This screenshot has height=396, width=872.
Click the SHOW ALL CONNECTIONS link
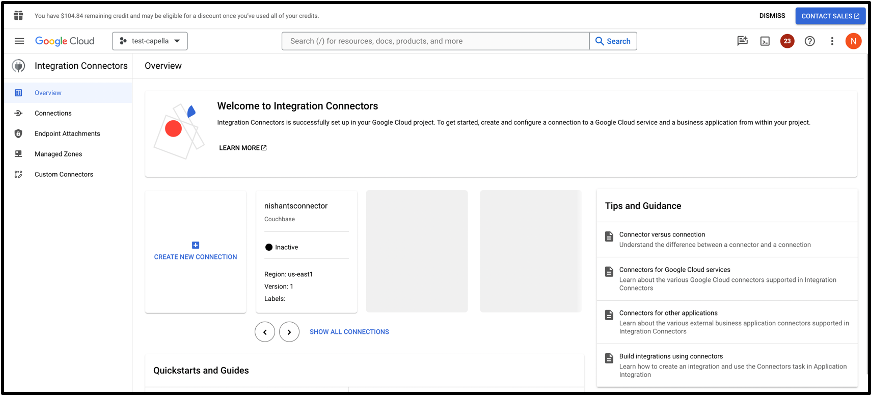pos(349,331)
